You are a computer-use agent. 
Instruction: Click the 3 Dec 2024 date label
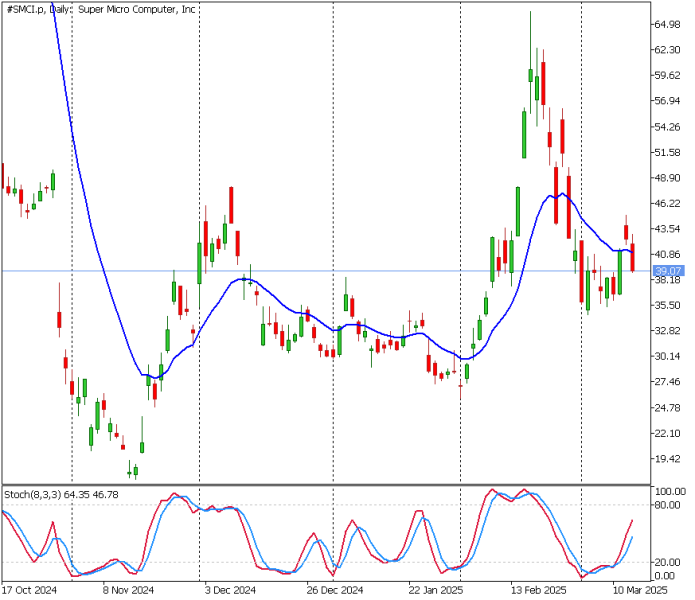tap(230, 590)
